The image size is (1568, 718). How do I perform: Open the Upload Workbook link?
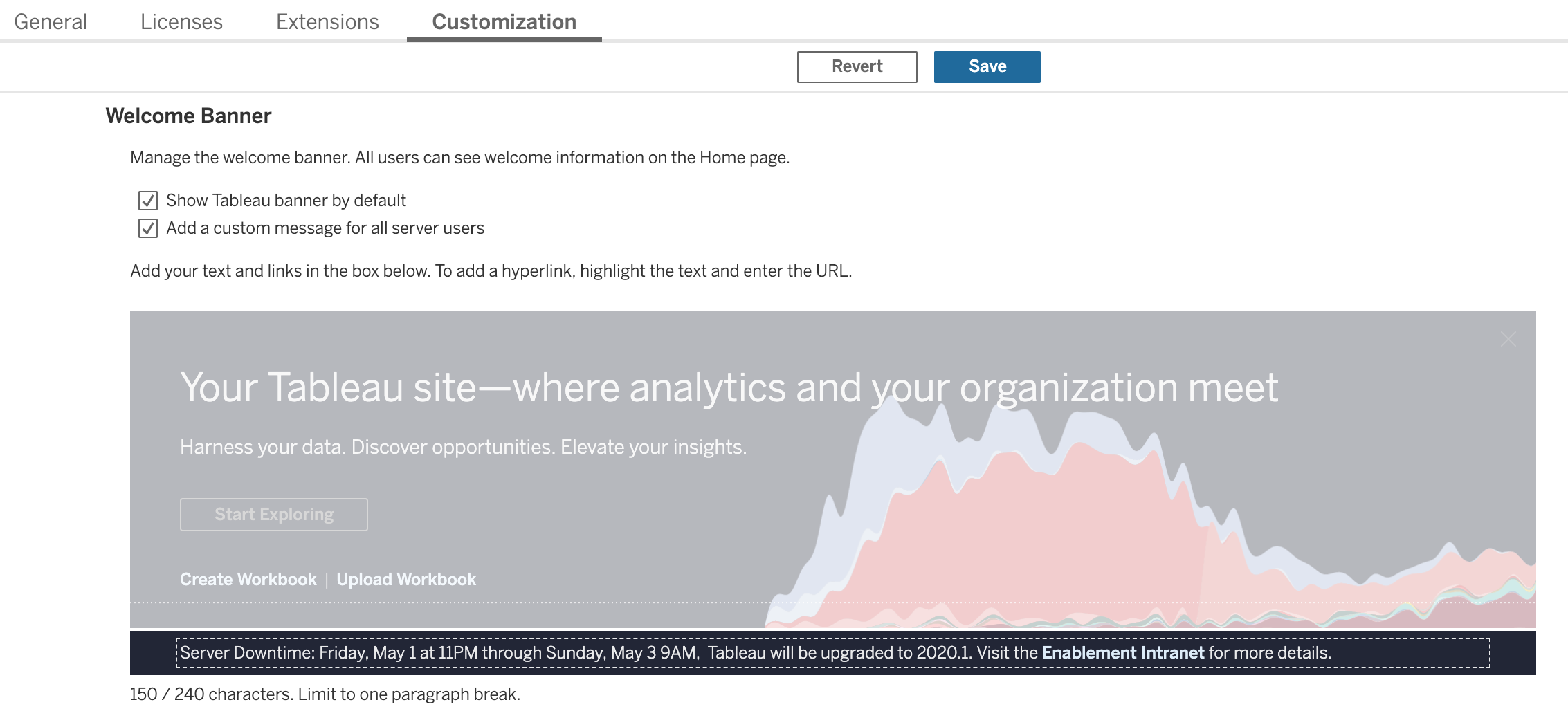[x=406, y=579]
